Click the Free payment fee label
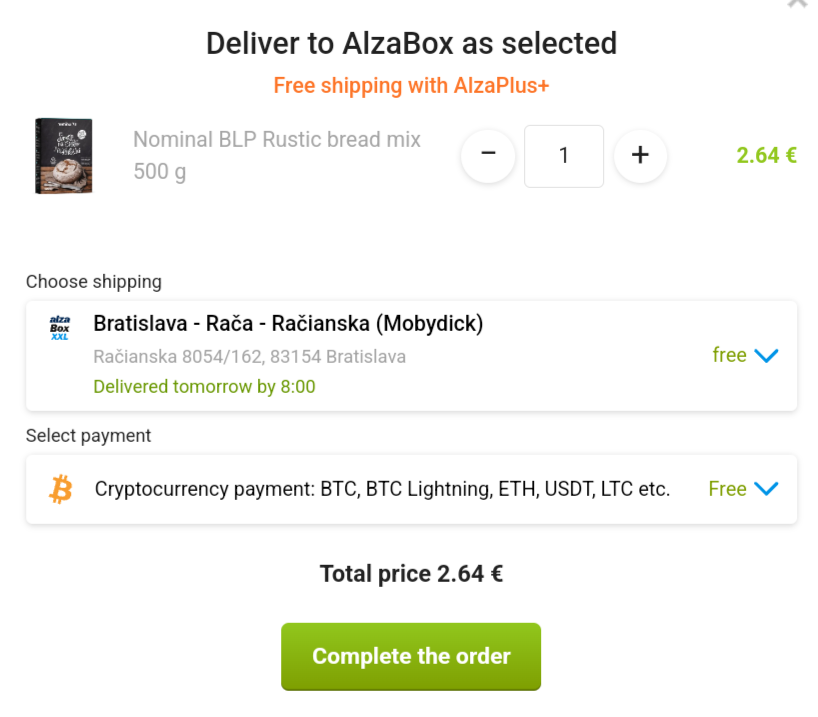 pyautogui.click(x=727, y=489)
